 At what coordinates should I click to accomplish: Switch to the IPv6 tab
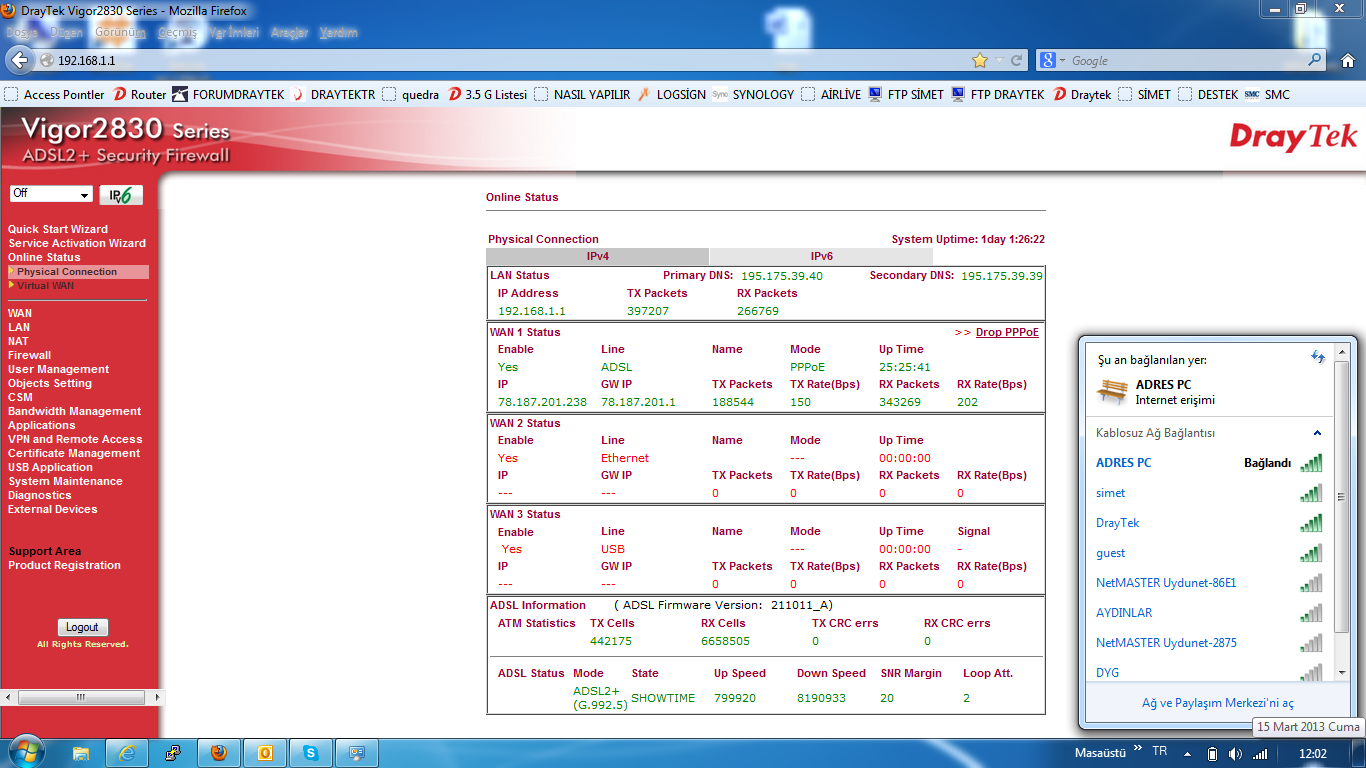pyautogui.click(x=821, y=257)
